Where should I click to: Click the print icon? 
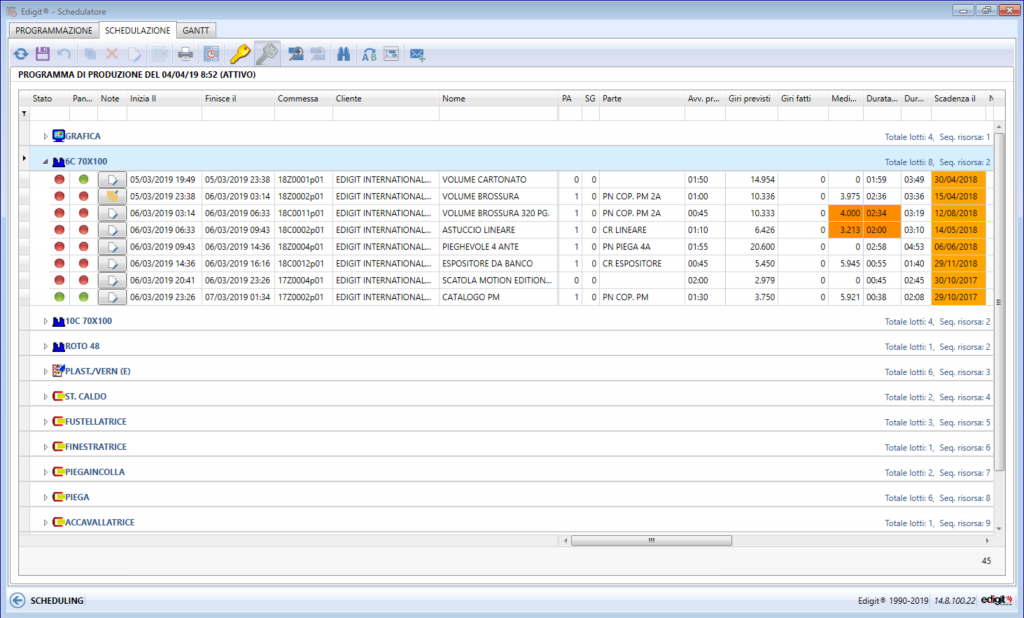pyautogui.click(x=185, y=54)
